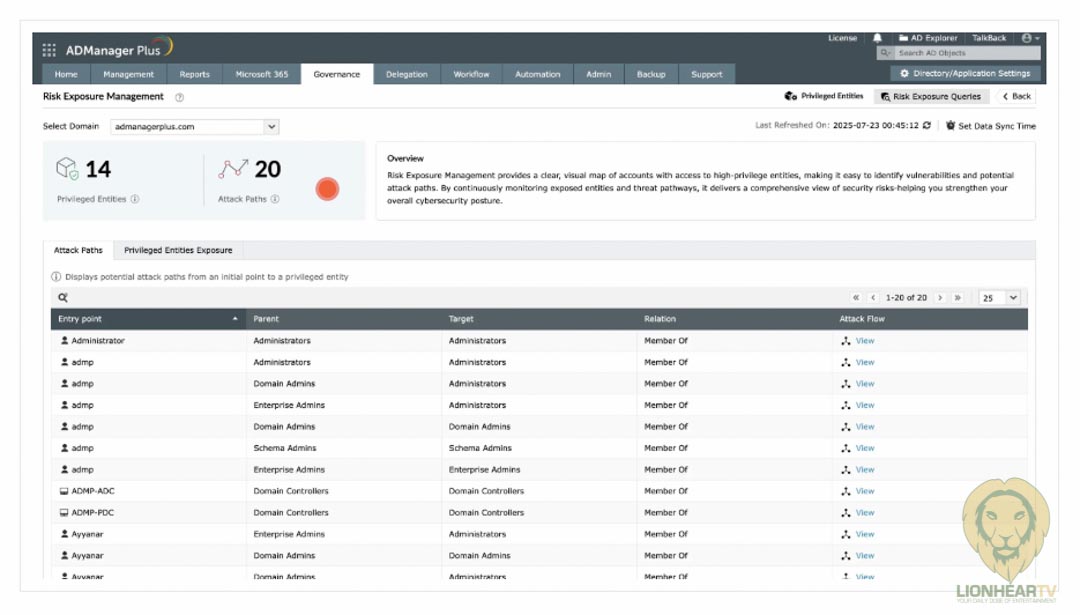Click info icon beside Privileged Entities count

(135, 199)
